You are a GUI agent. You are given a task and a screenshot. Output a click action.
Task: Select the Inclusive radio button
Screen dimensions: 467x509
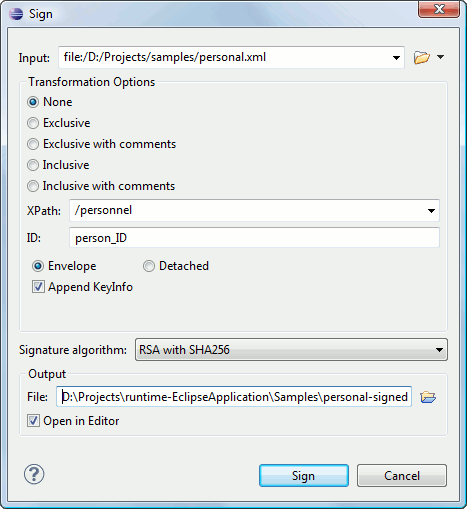point(33,165)
